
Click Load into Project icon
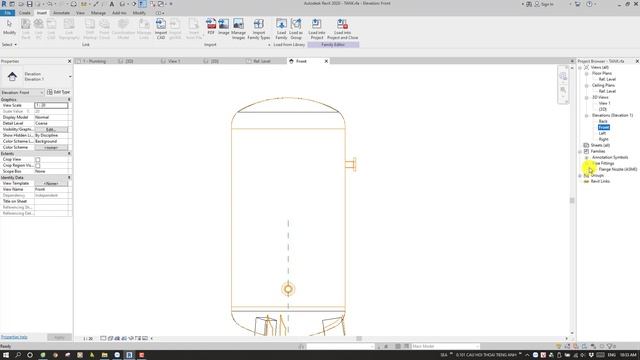coord(317,29)
